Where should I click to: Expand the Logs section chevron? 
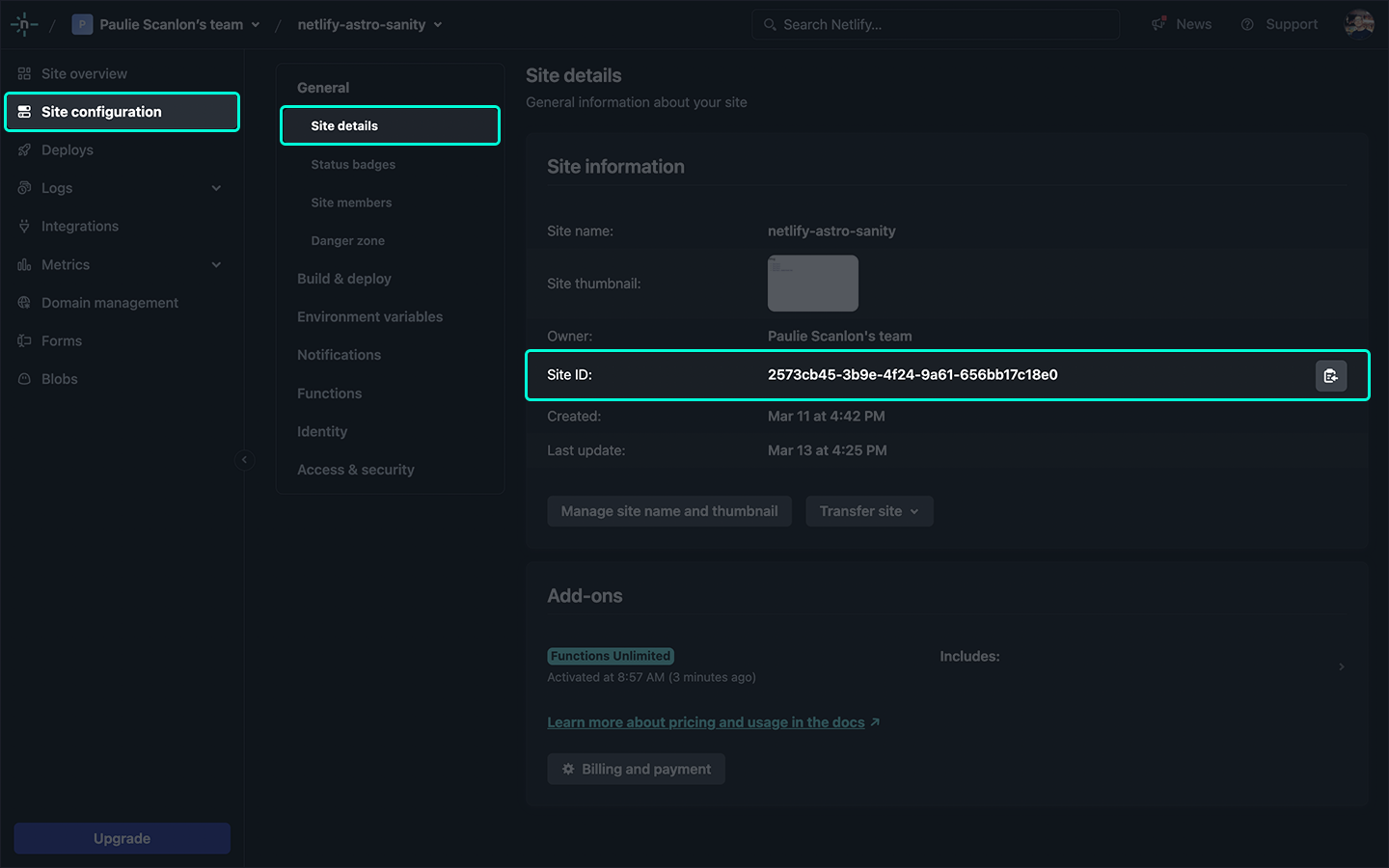216,188
